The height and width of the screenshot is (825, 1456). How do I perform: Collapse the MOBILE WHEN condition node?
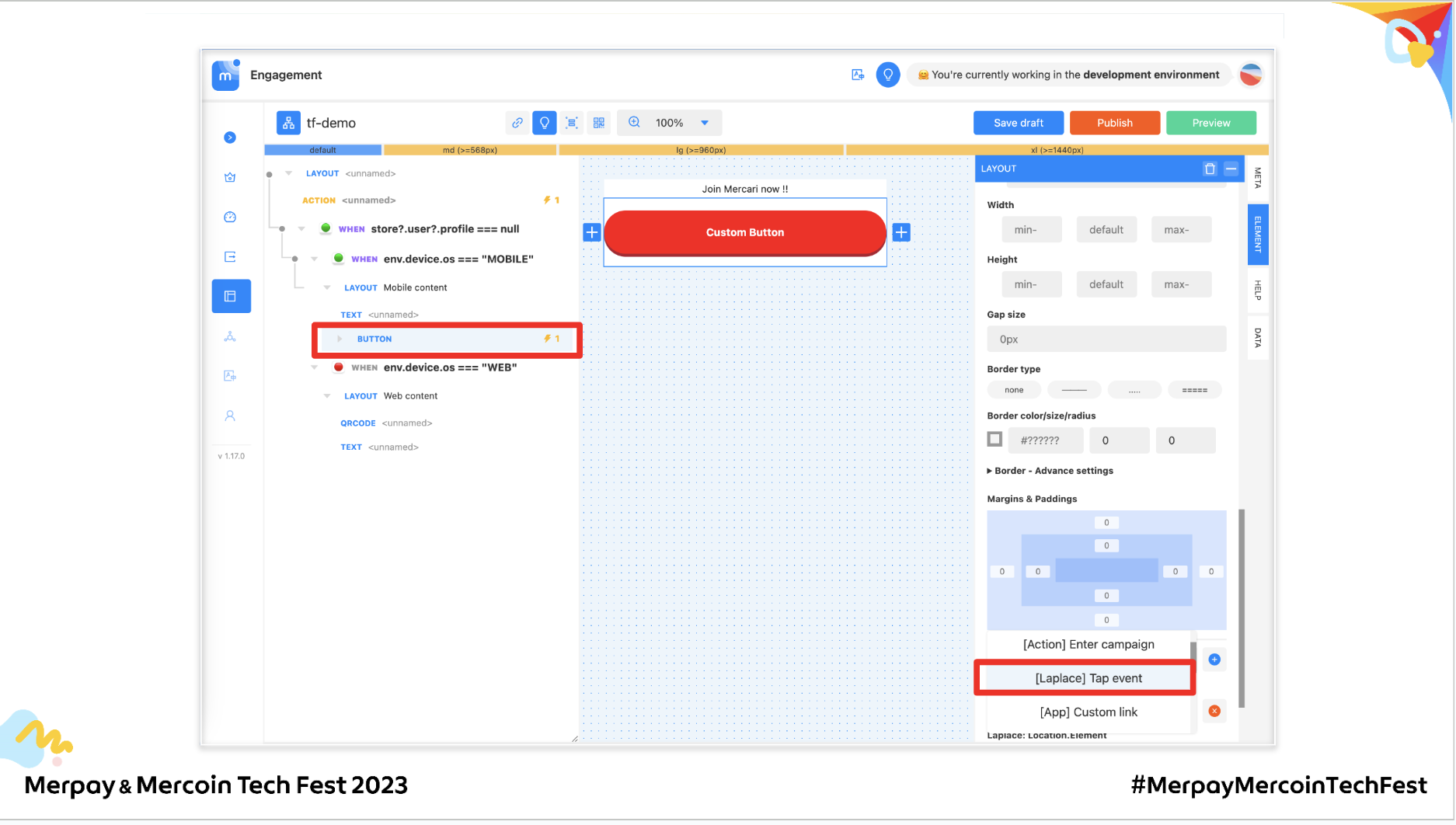(x=315, y=259)
